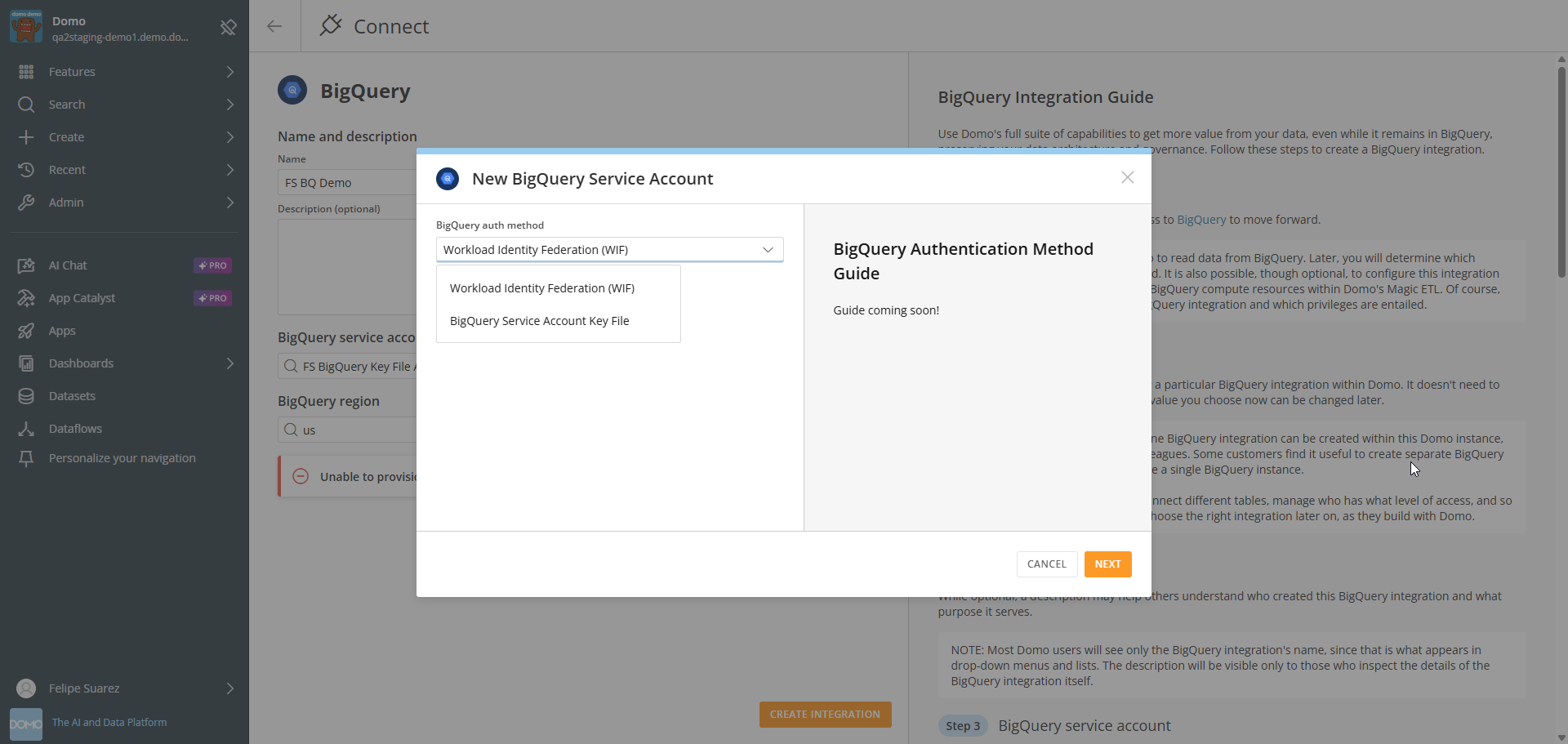Click the DOMO logo at sidebar bottom
The image size is (1568, 744).
click(x=26, y=724)
